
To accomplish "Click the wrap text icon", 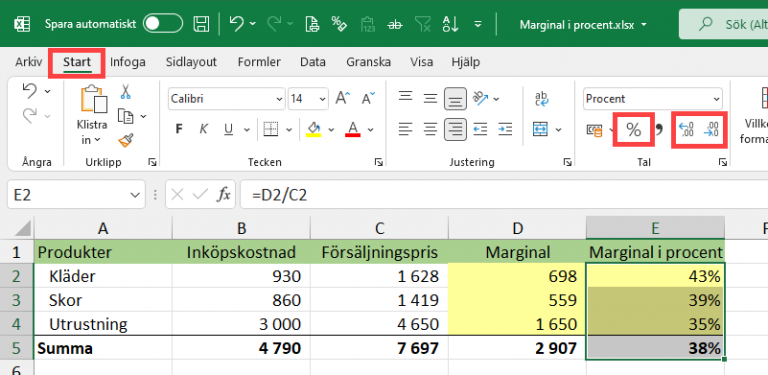I will coord(542,98).
